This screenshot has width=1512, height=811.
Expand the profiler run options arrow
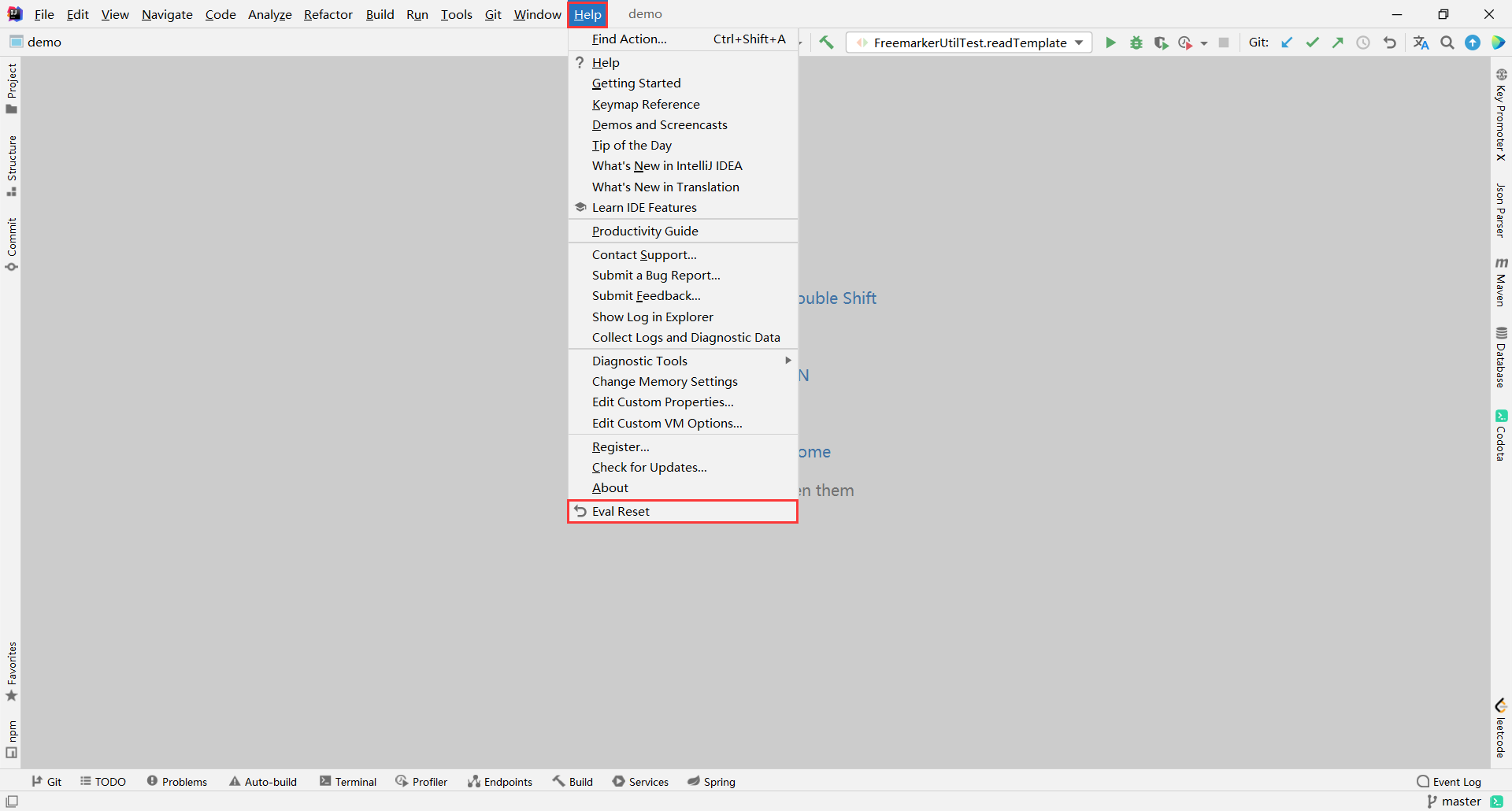[x=1204, y=43]
